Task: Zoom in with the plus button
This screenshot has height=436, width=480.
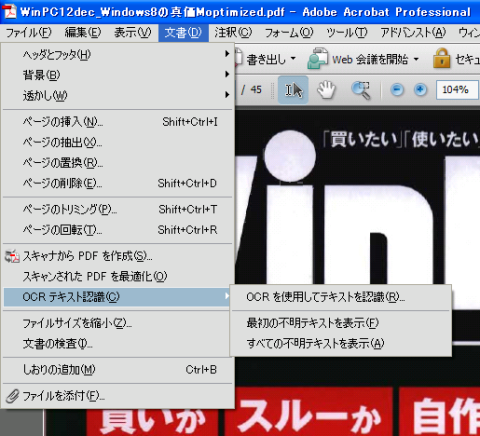Action: click(x=420, y=90)
